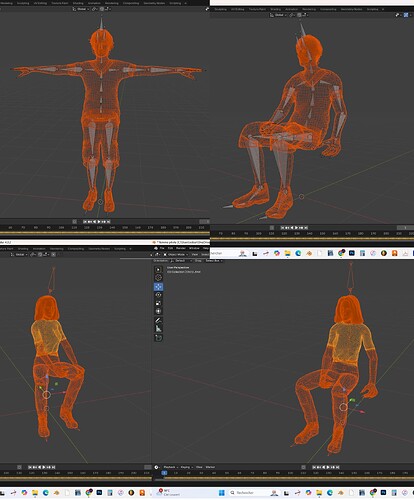The image size is (414, 500).
Task: Select the Move tool in viewport toolbar
Action: tap(158, 287)
